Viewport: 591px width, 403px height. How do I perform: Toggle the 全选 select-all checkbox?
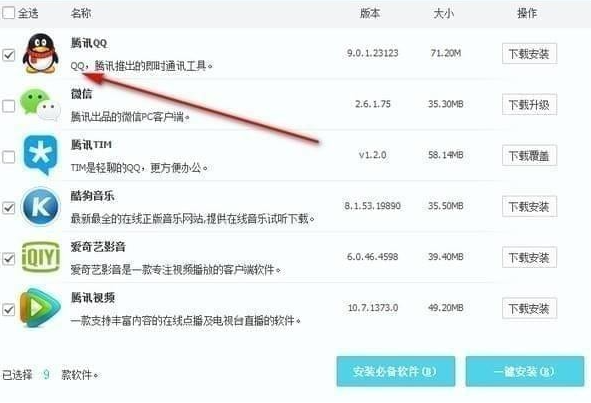(9, 13)
